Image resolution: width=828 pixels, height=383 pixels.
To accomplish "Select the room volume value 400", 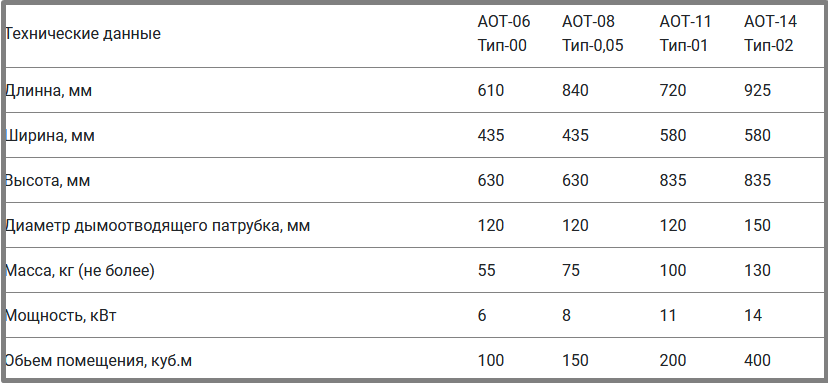I will pyautogui.click(x=757, y=360).
